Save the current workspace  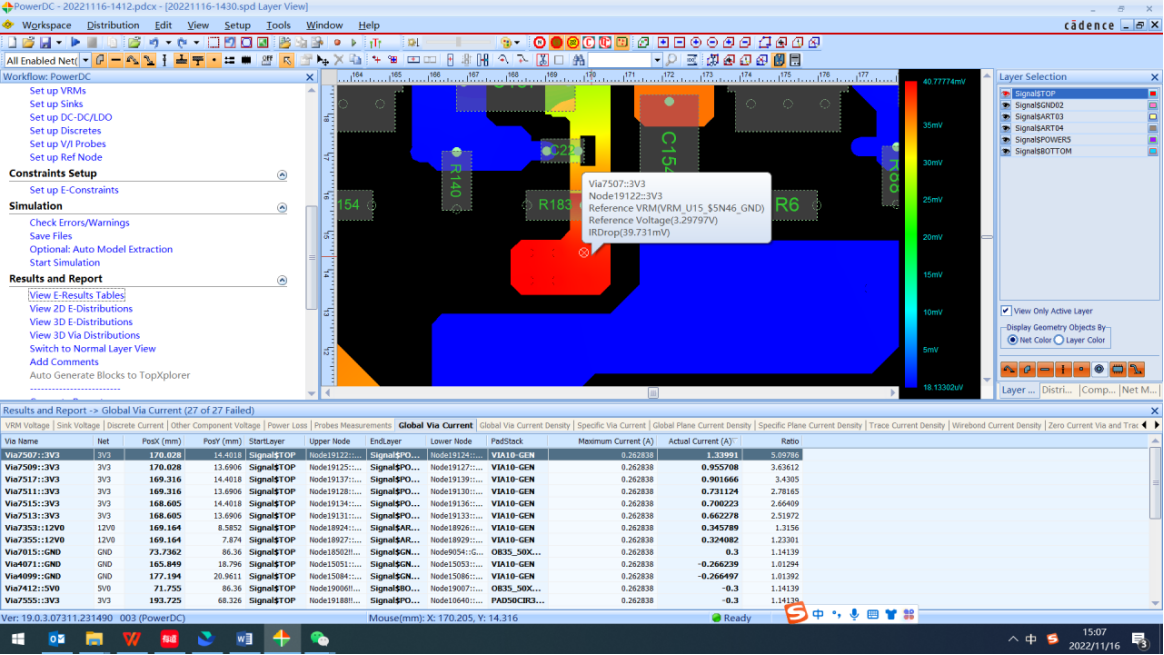(x=45, y=42)
